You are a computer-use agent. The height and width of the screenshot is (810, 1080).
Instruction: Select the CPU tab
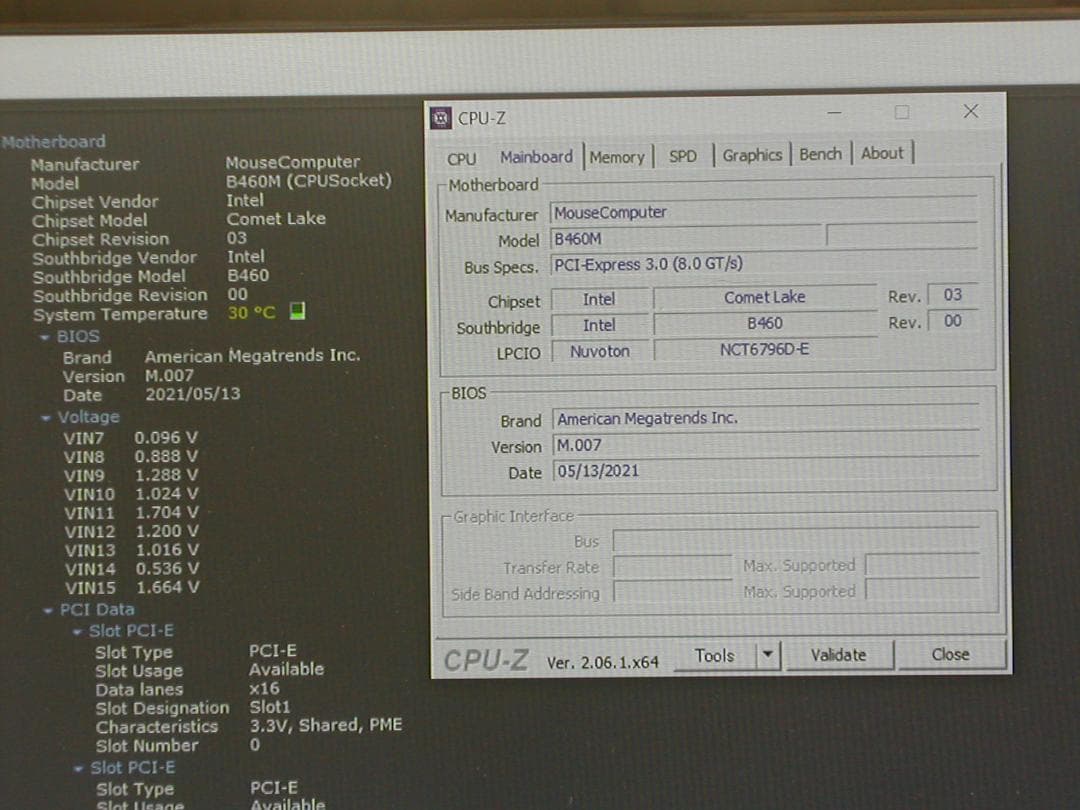tap(461, 158)
